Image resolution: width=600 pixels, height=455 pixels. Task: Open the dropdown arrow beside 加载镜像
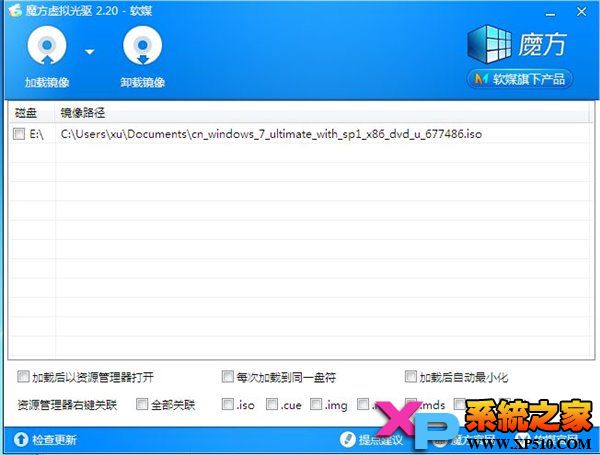[90, 52]
